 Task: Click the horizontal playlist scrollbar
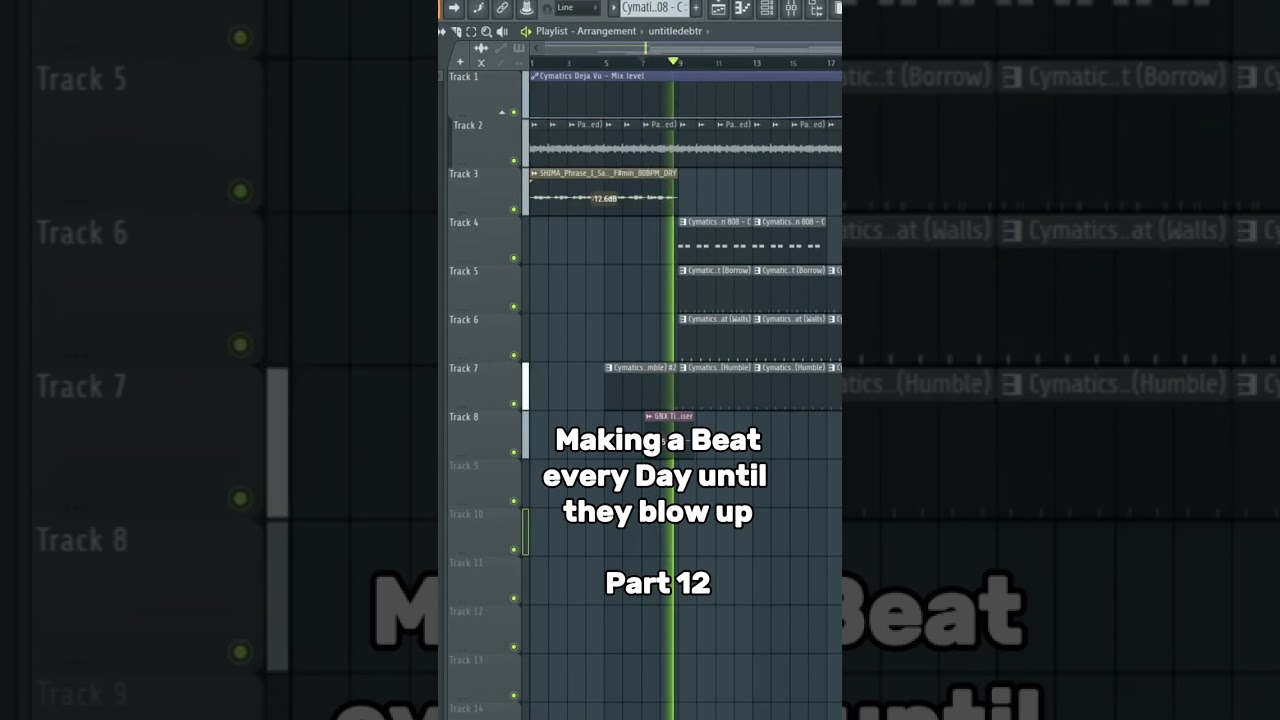(690, 46)
